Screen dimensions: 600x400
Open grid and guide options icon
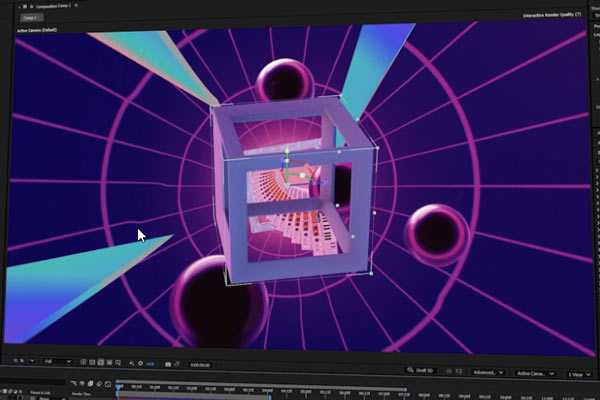coord(118,362)
